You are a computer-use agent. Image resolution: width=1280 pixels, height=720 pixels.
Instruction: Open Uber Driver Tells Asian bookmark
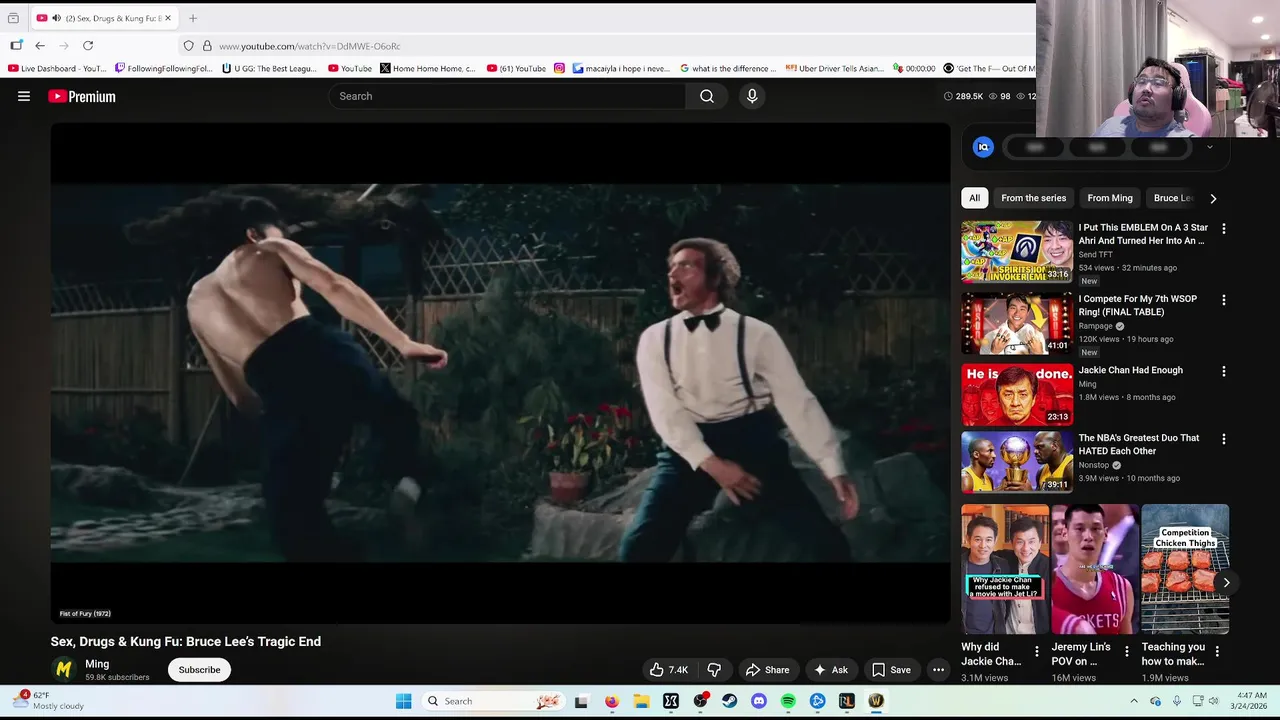[x=836, y=69]
